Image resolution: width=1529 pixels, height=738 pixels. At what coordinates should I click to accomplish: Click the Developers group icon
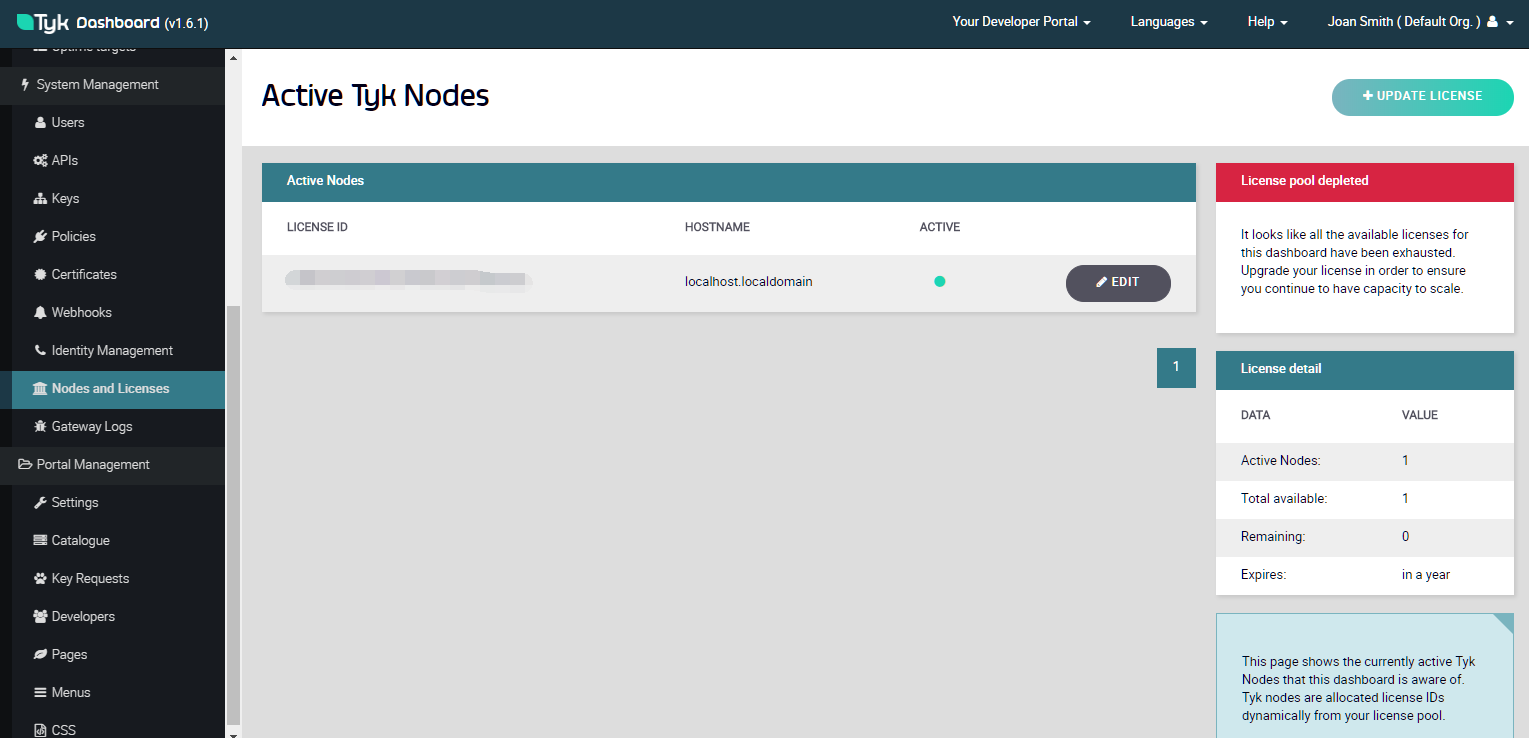(40, 617)
